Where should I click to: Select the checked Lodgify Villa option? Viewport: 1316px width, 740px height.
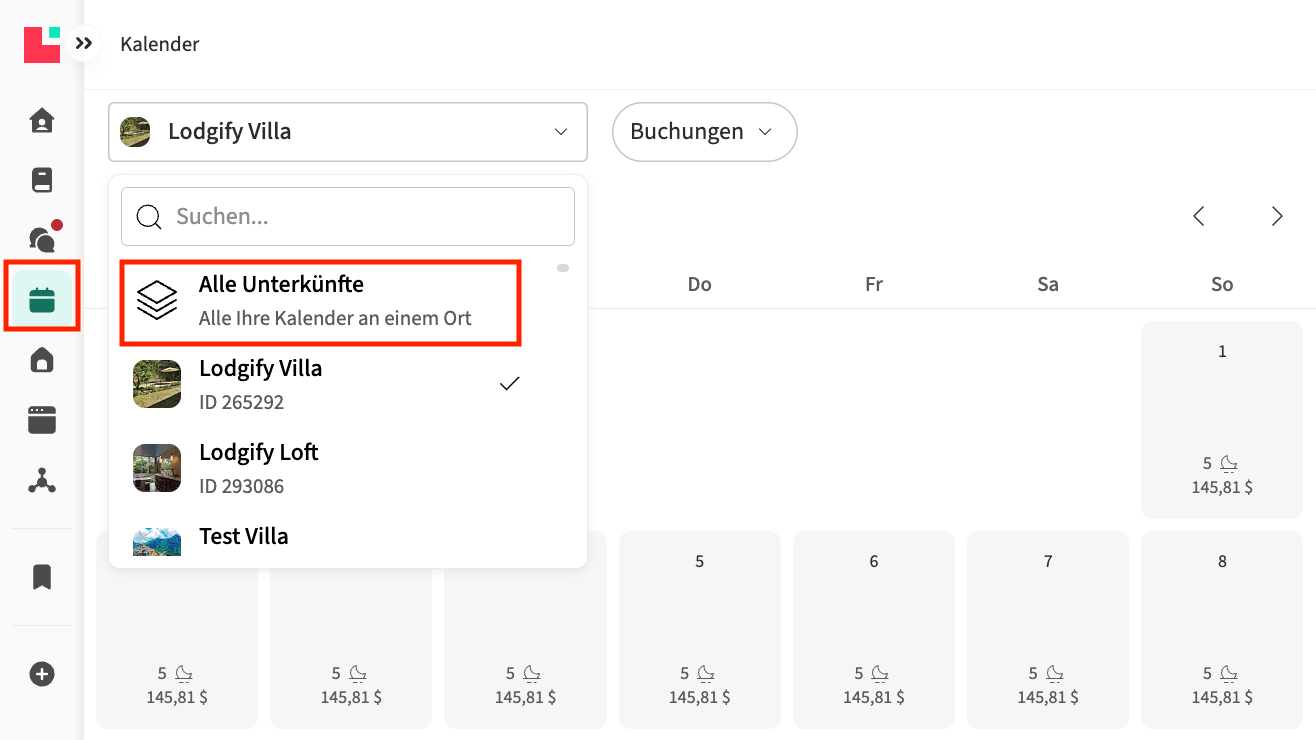[320, 384]
